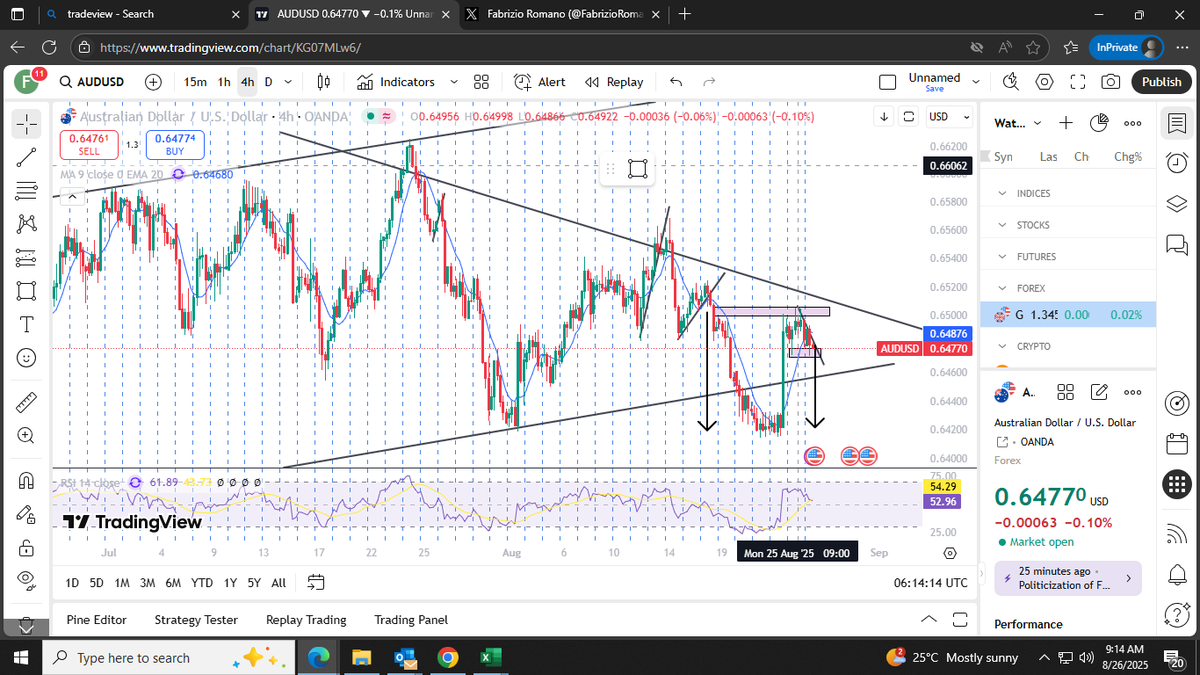This screenshot has height=675, width=1200.
Task: Select the trend line drawing tool
Action: click(27, 157)
